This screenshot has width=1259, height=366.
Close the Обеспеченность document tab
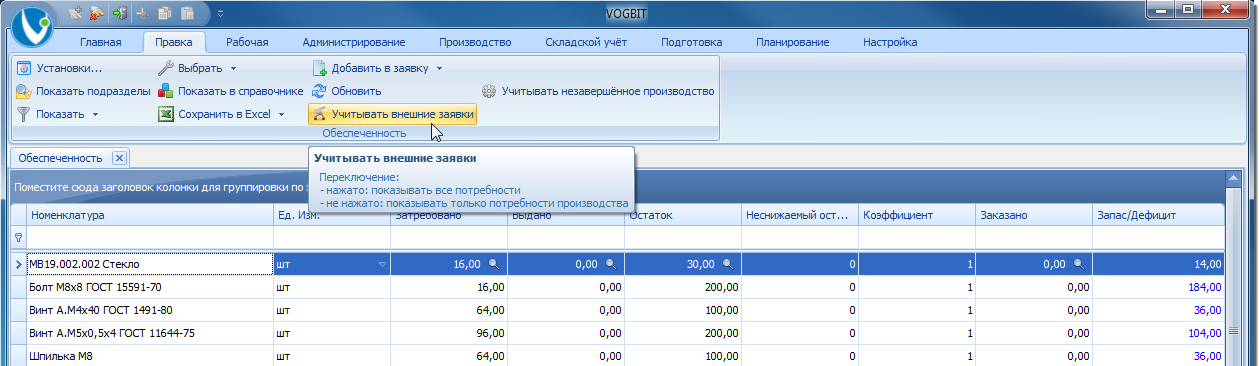click(x=118, y=158)
